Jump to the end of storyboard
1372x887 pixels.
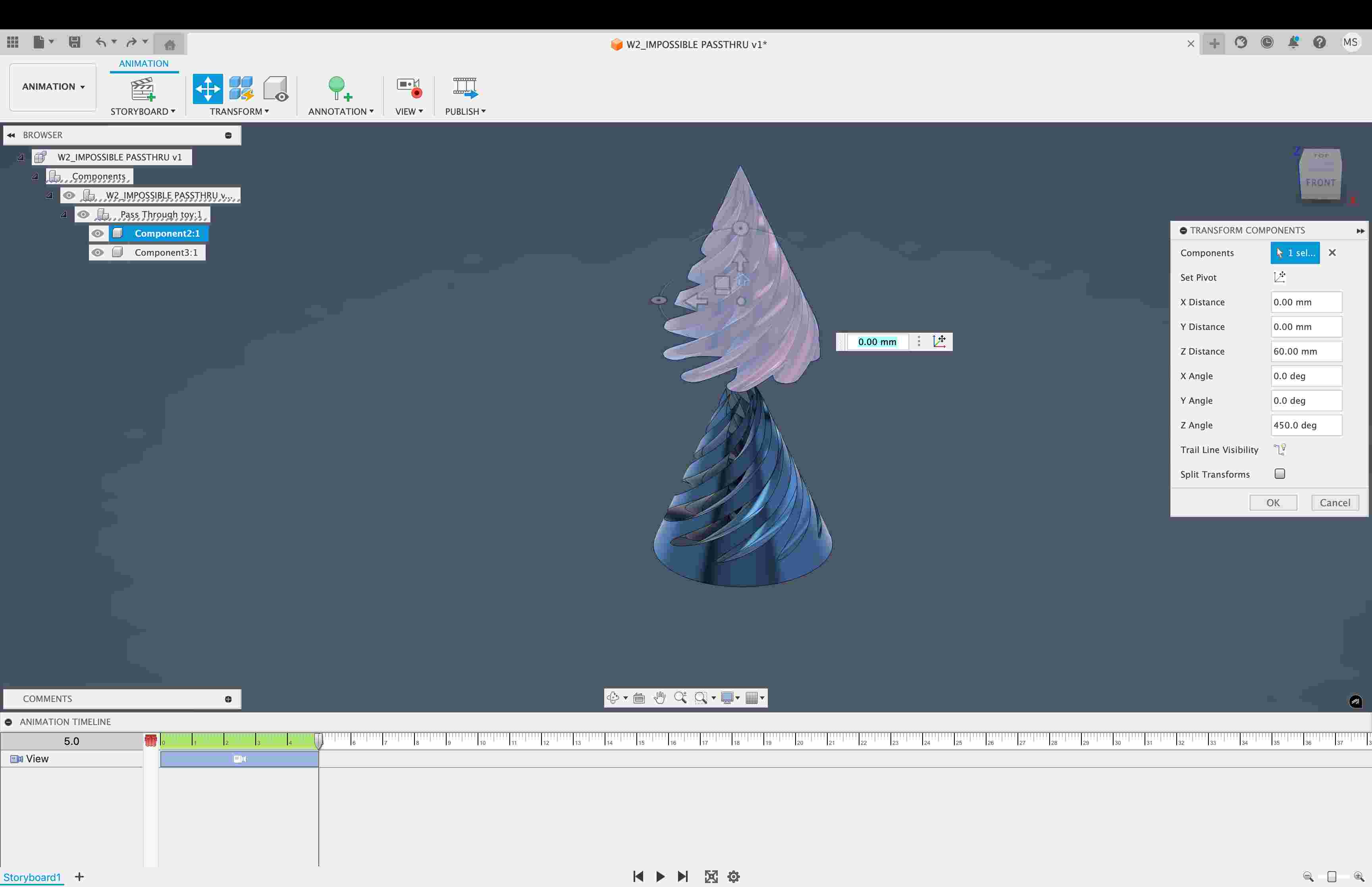(683, 877)
